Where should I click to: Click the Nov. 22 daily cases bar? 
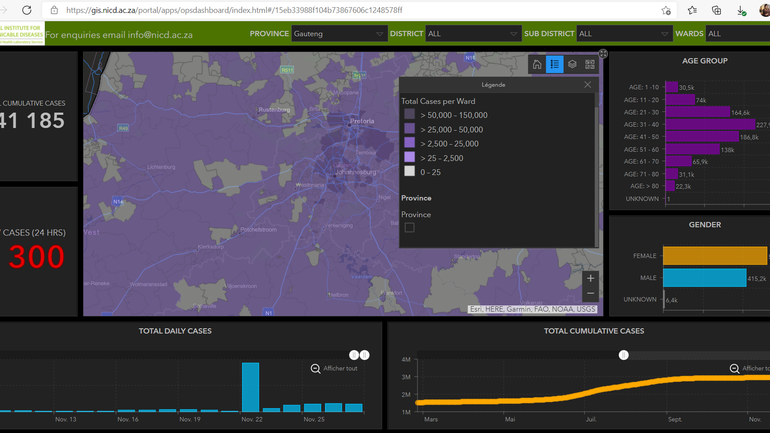tap(250, 386)
